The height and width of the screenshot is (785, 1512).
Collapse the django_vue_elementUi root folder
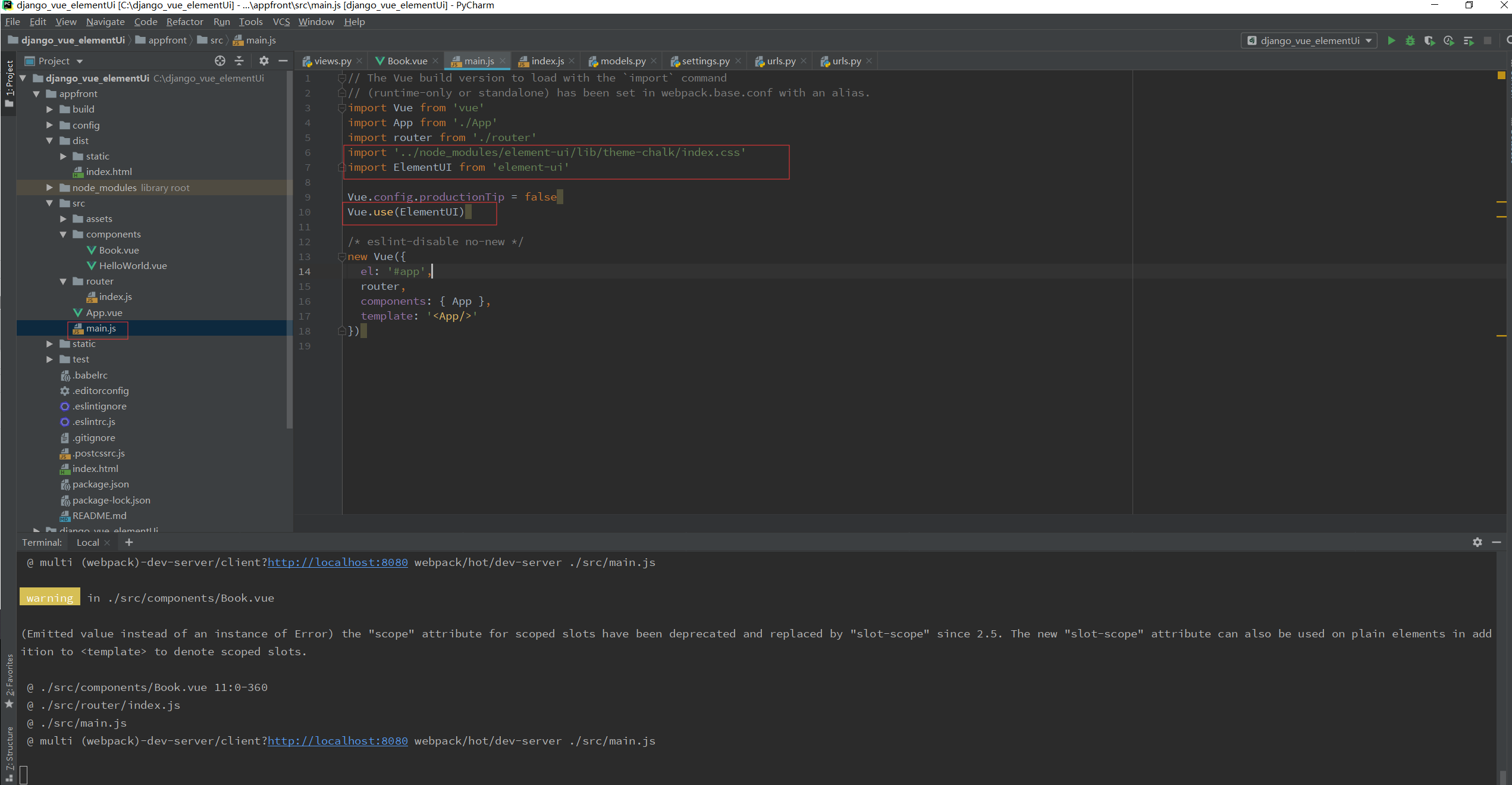(x=23, y=78)
